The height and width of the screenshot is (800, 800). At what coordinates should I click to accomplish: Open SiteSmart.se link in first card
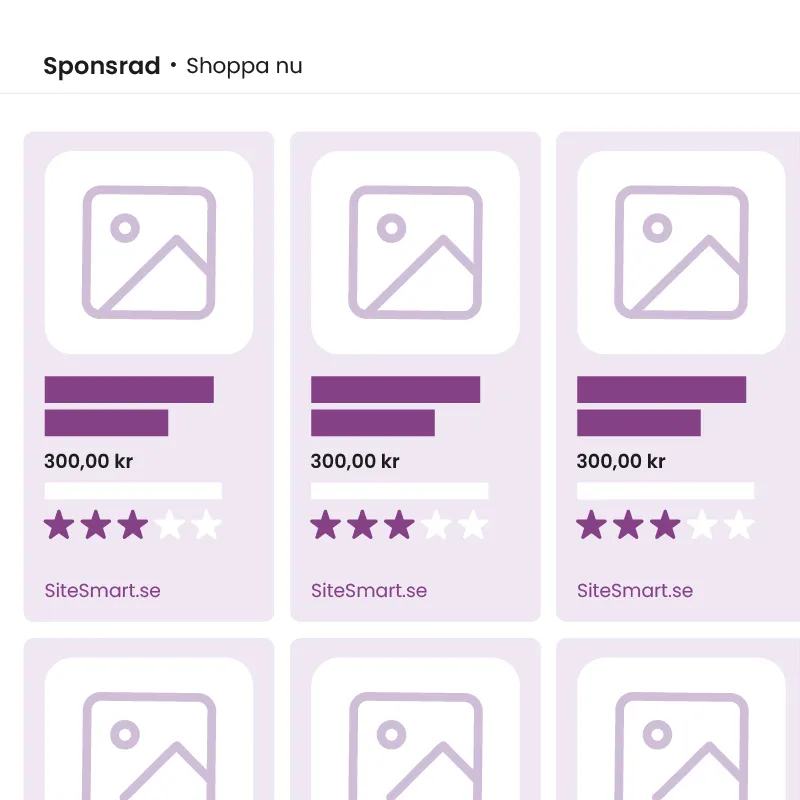[103, 590]
